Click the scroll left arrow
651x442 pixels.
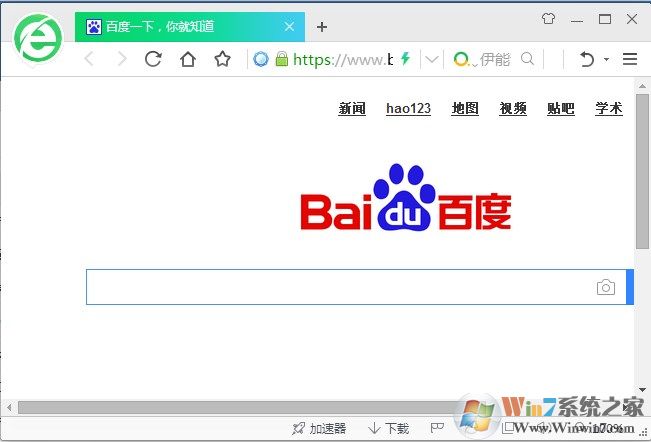(x=9, y=407)
